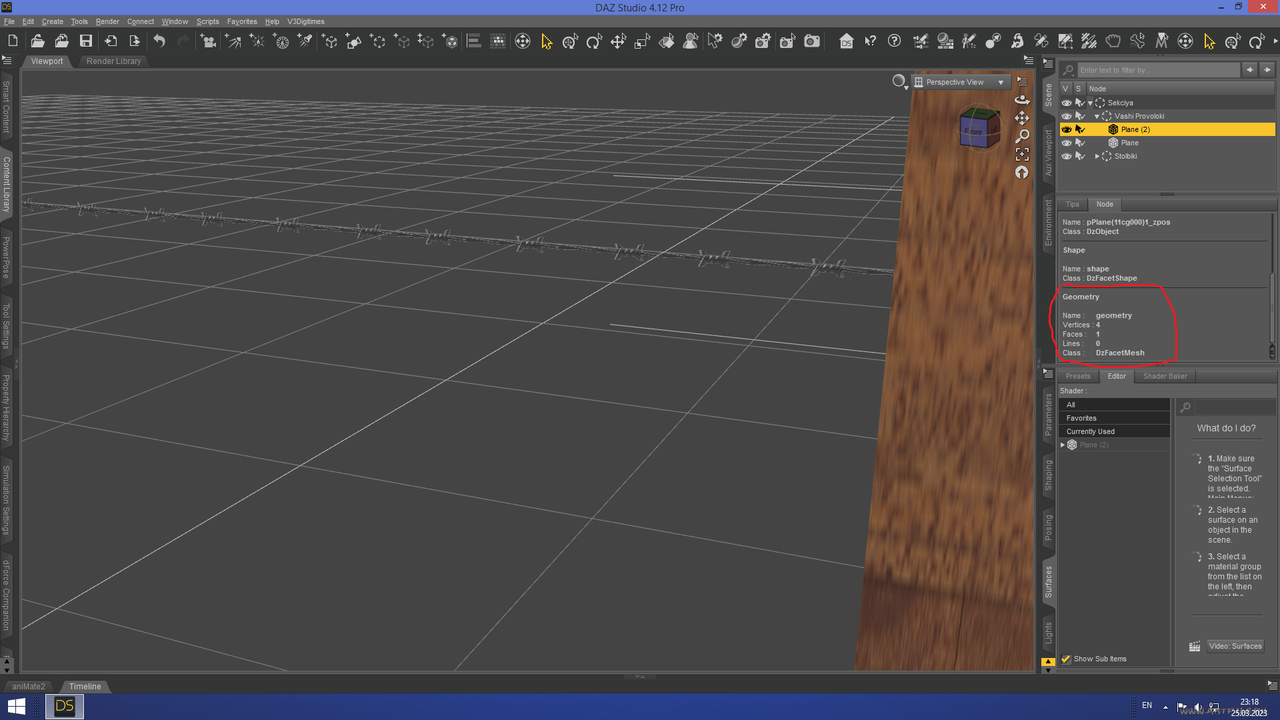The width and height of the screenshot is (1280, 720).
Task: Render the scene with camera icon
Action: tap(812, 41)
